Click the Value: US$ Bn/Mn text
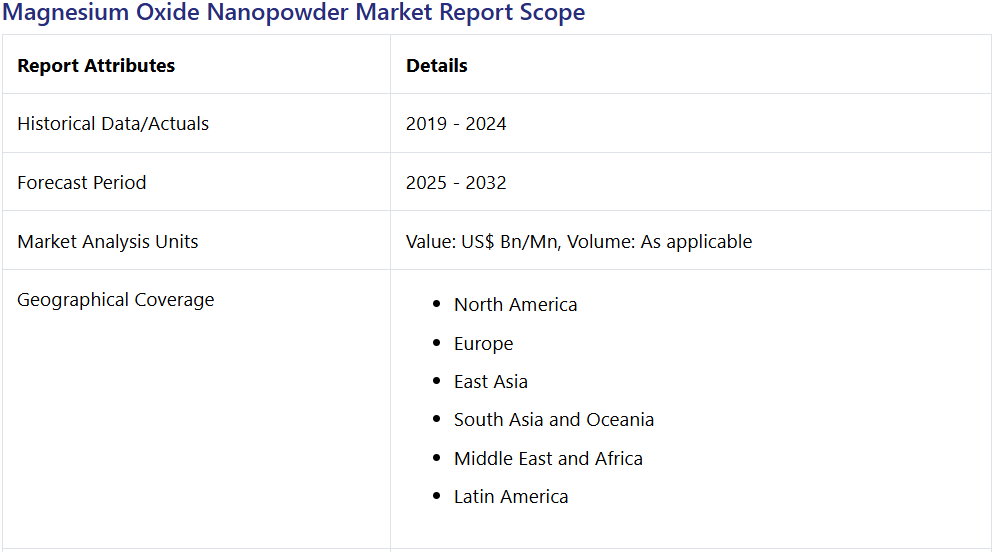 point(483,242)
